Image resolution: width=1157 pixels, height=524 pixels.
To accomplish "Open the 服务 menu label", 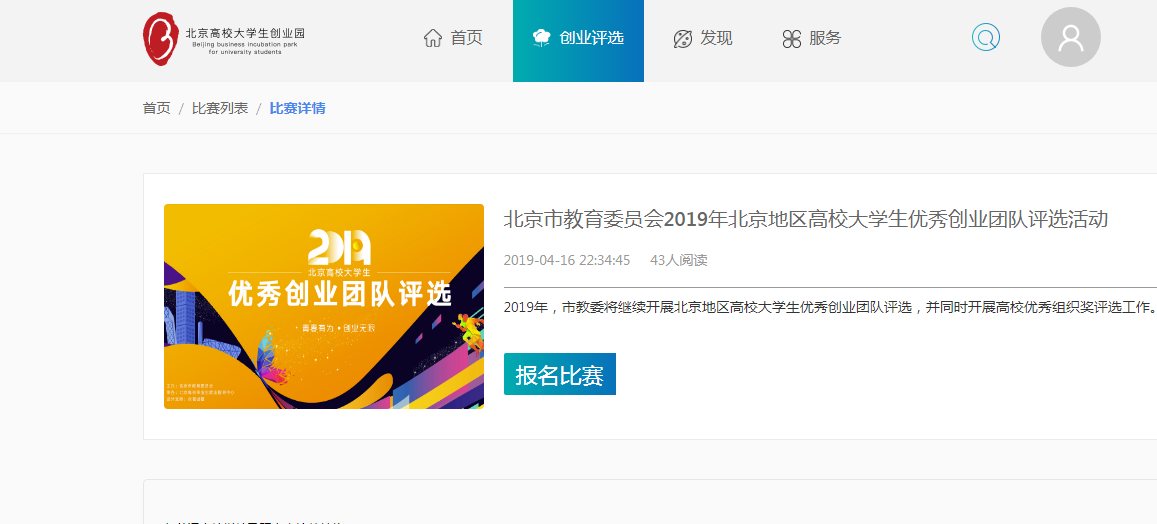I will point(826,39).
